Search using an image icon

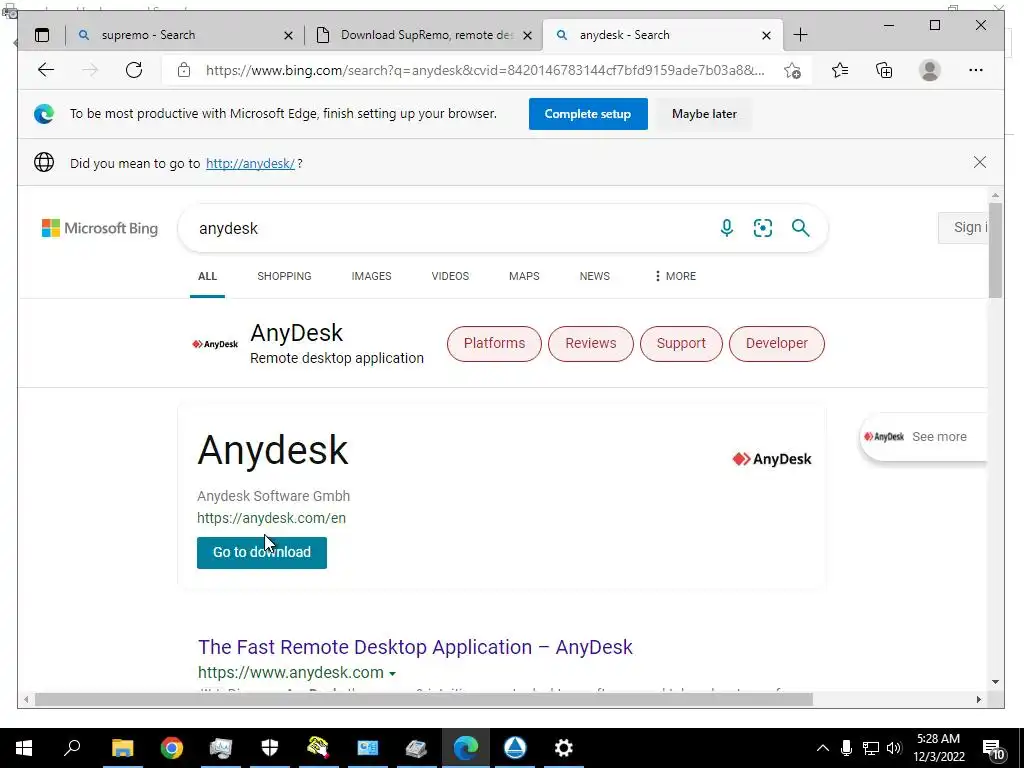click(763, 228)
